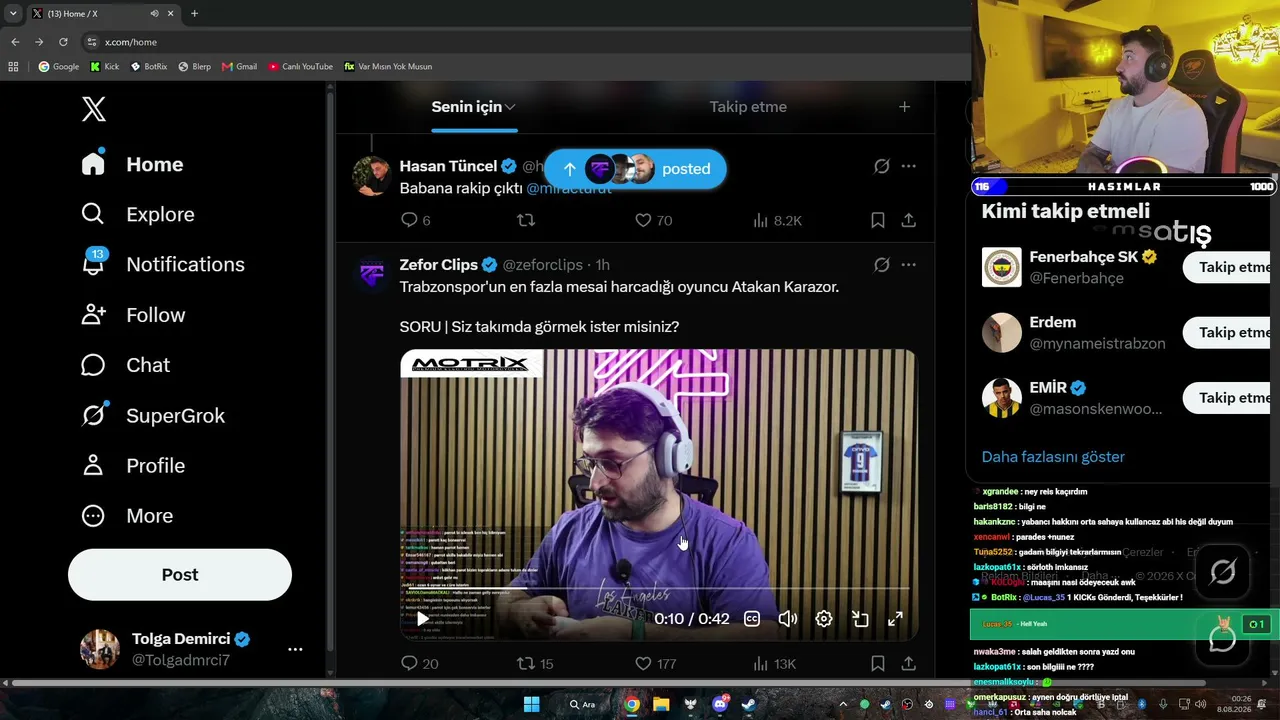Mute the video player volume
The width and height of the screenshot is (1280, 720).
788,619
